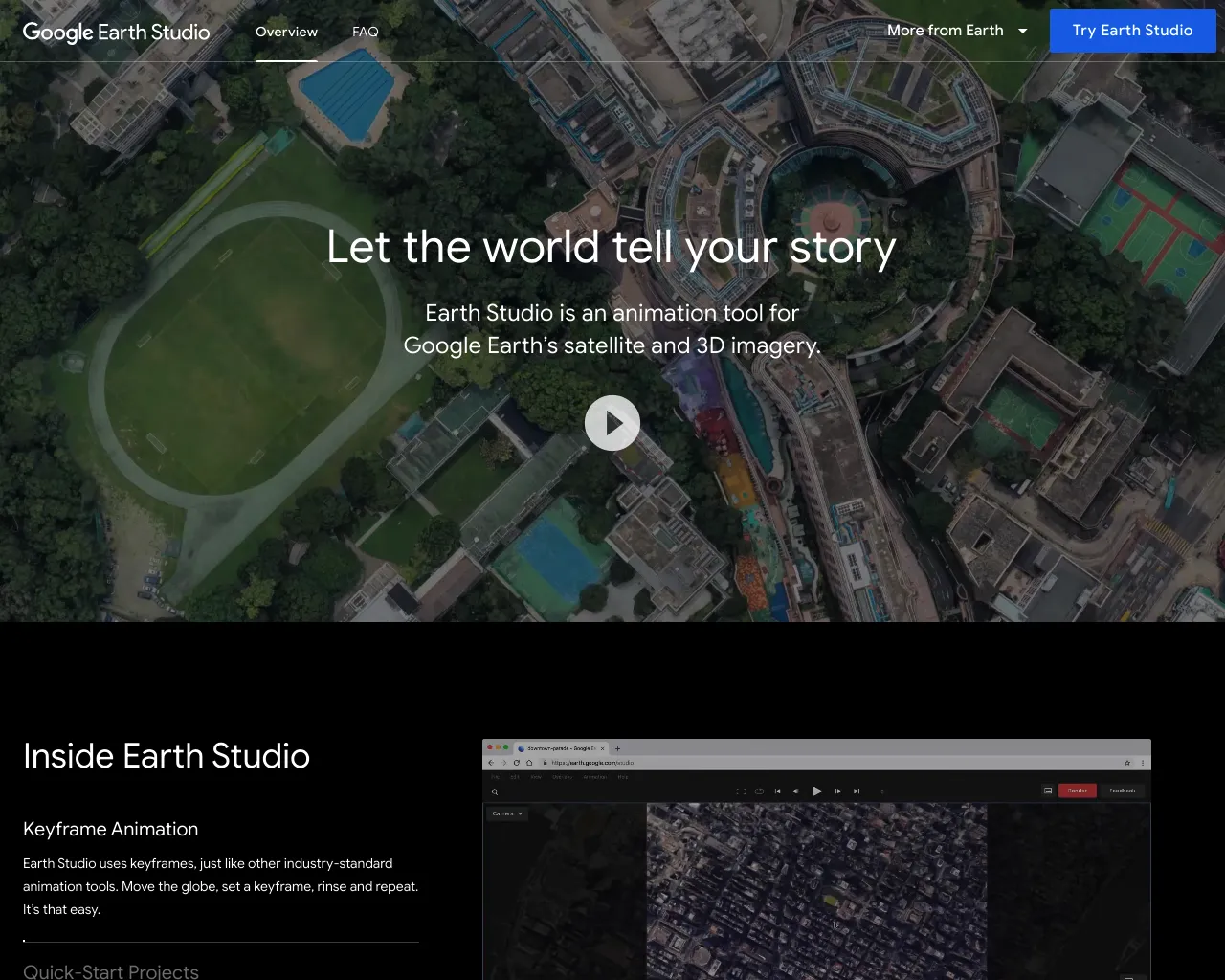Open the snapshot image icon beside Render
Screen dimensions: 1225x980
1049,791
